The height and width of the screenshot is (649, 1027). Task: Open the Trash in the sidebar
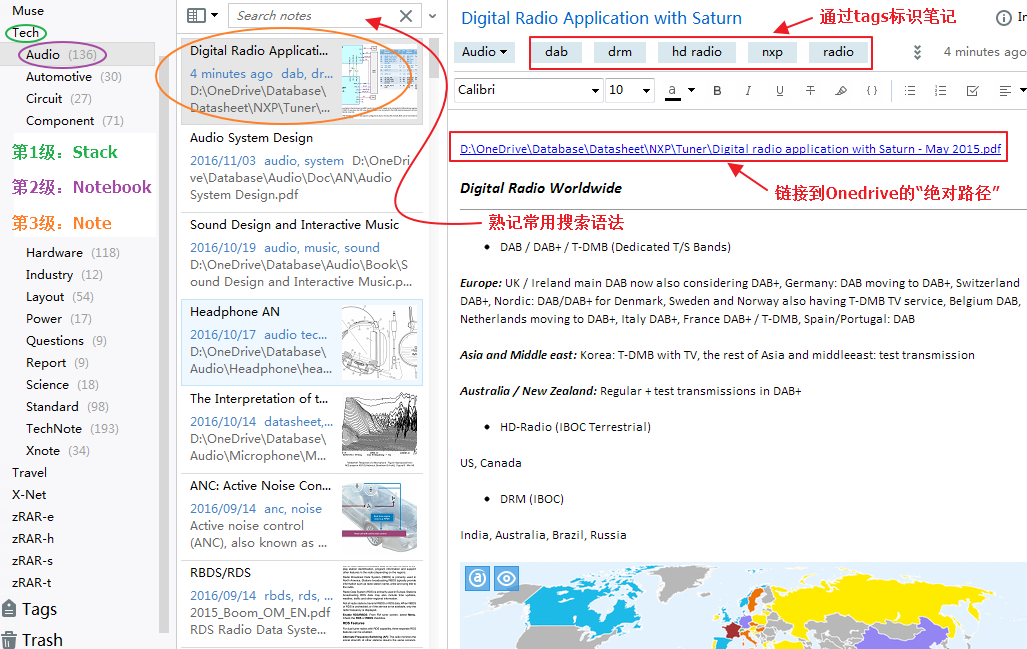pos(33,640)
